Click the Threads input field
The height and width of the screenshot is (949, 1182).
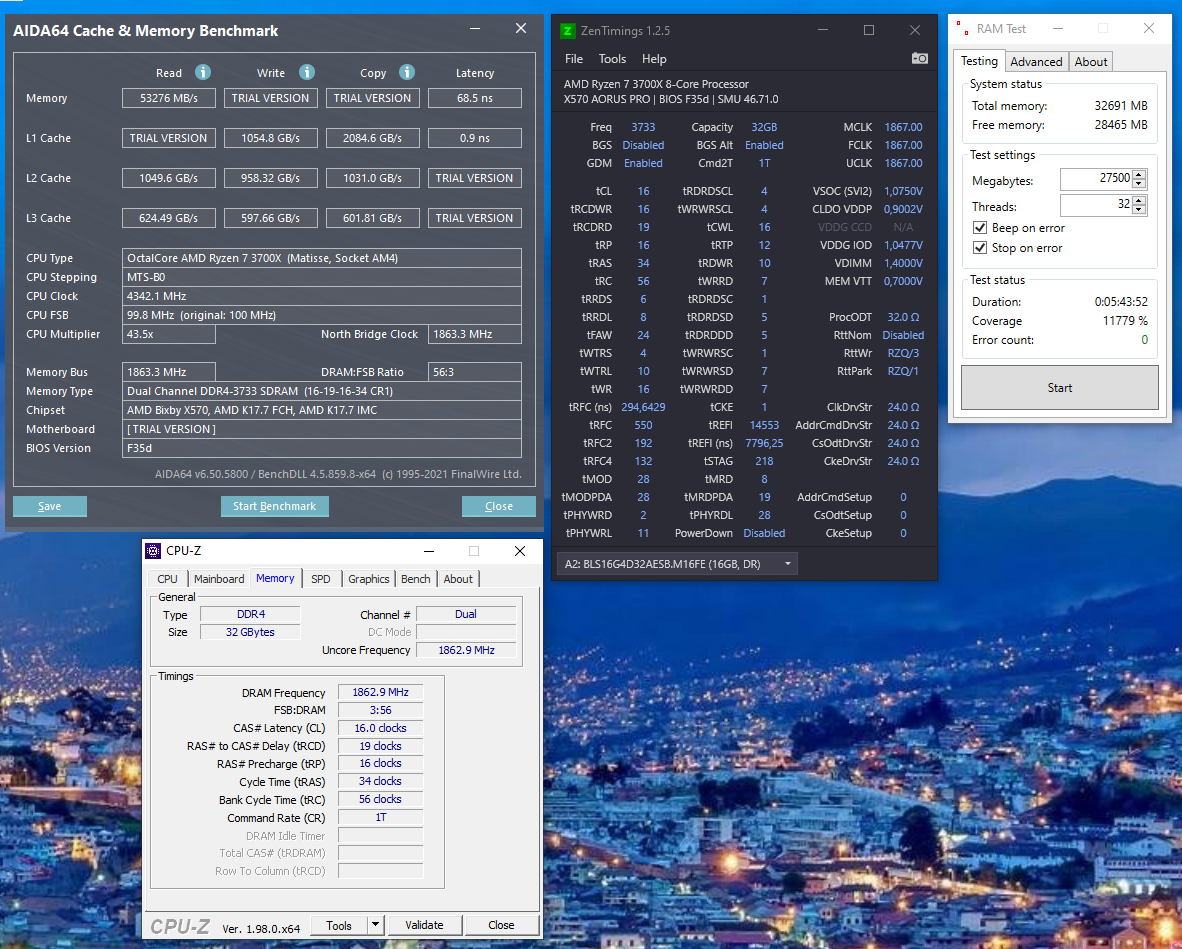pyautogui.click(x=1095, y=204)
